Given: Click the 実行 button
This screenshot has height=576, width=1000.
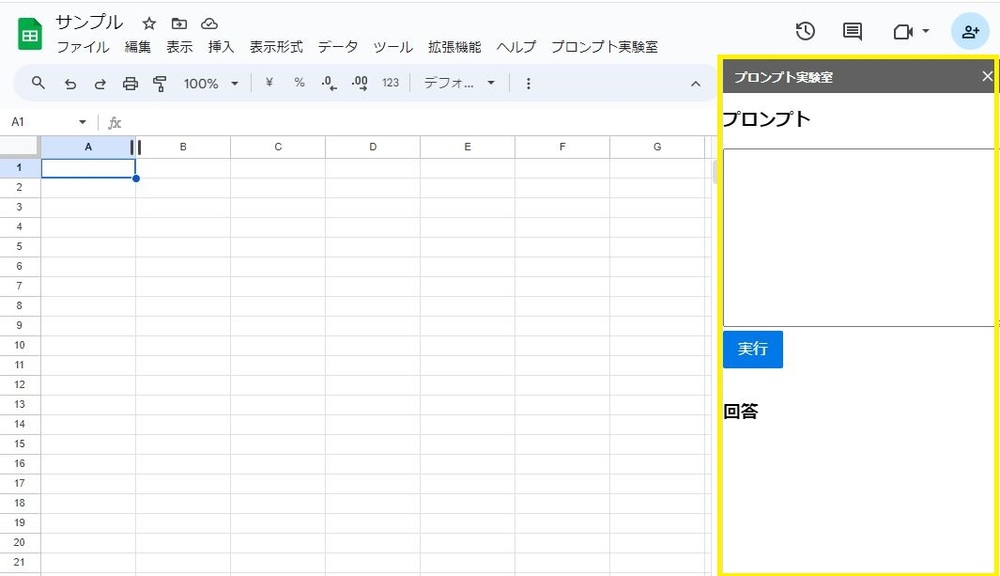Looking at the screenshot, I should click(753, 349).
